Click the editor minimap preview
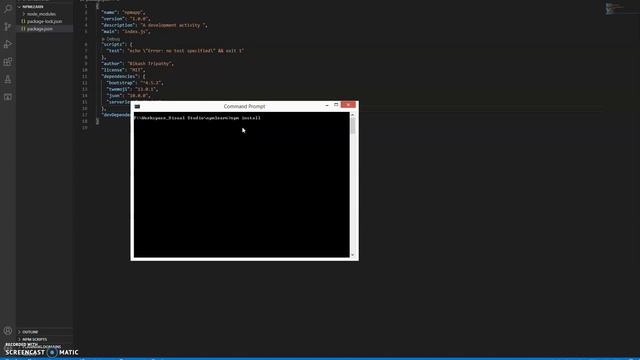 click(613, 8)
